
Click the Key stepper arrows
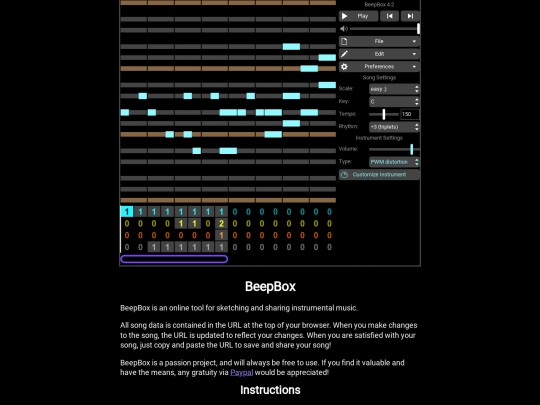(416, 102)
